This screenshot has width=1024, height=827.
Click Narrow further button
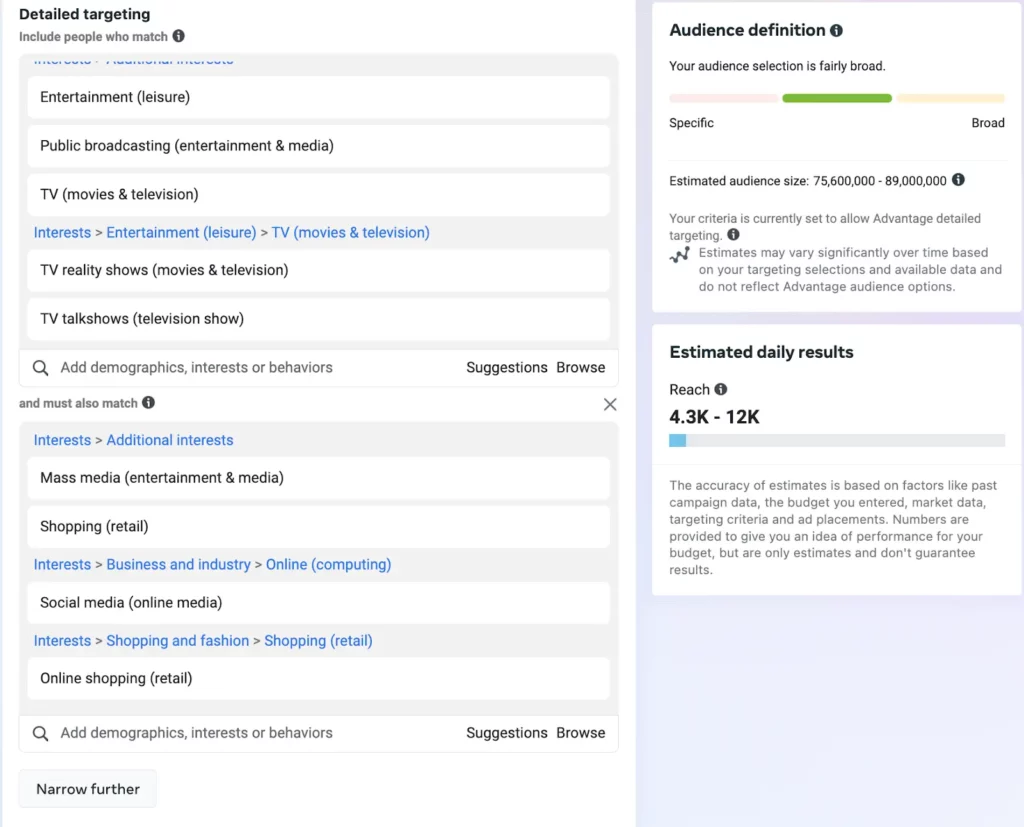pyautogui.click(x=88, y=789)
